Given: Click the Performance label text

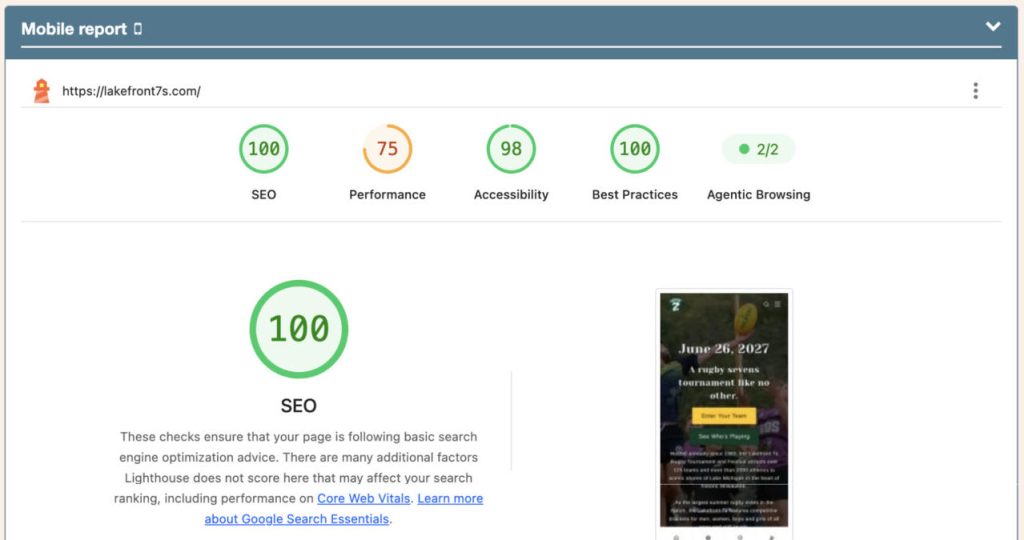Looking at the screenshot, I should tap(387, 195).
